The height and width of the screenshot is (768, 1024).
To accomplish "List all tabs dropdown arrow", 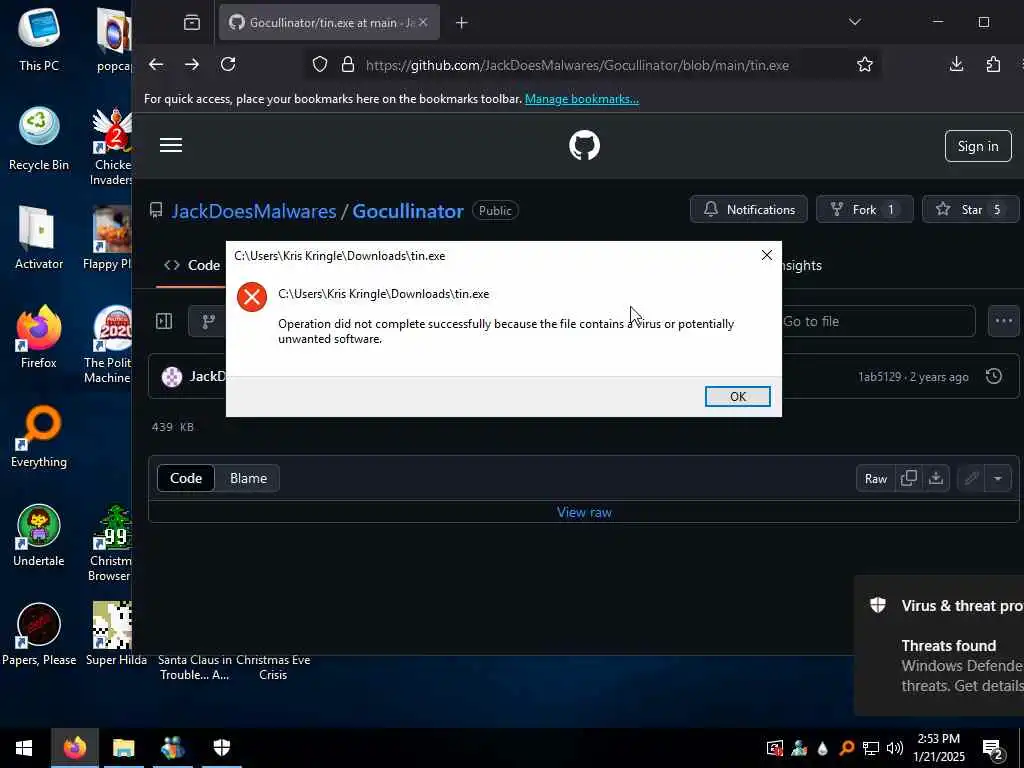I will pos(854,22).
